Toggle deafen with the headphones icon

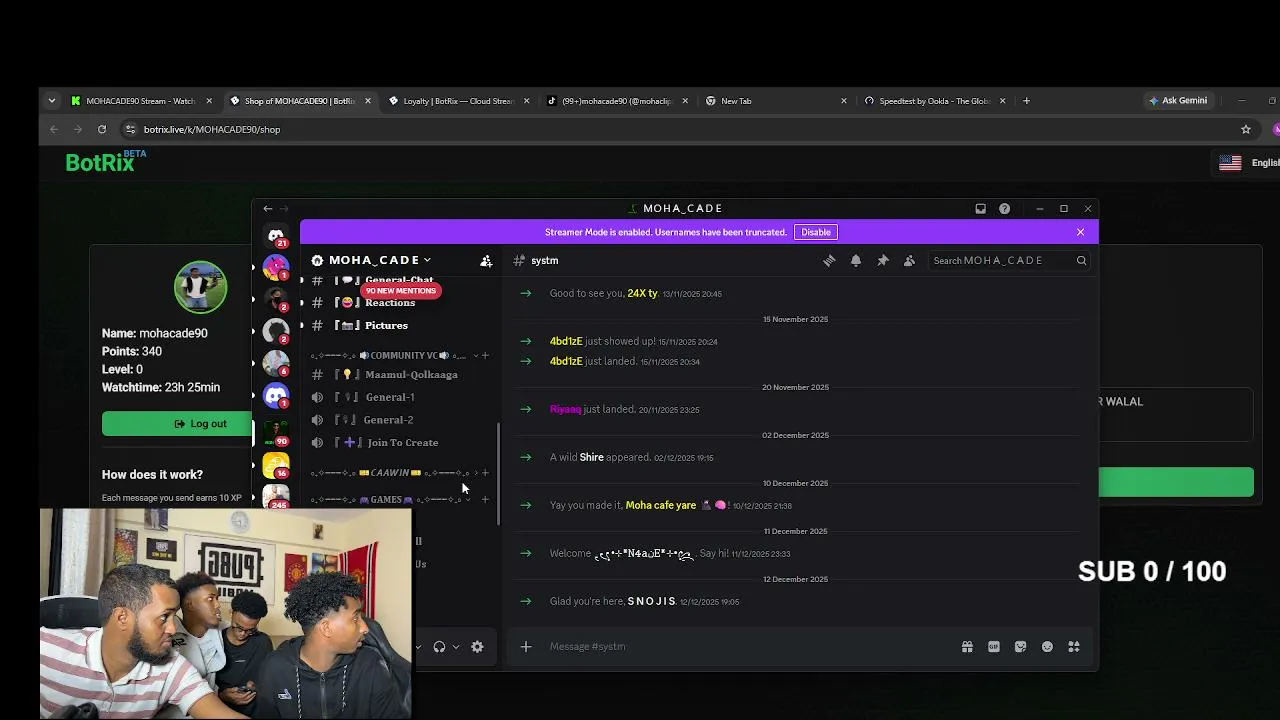click(x=439, y=647)
